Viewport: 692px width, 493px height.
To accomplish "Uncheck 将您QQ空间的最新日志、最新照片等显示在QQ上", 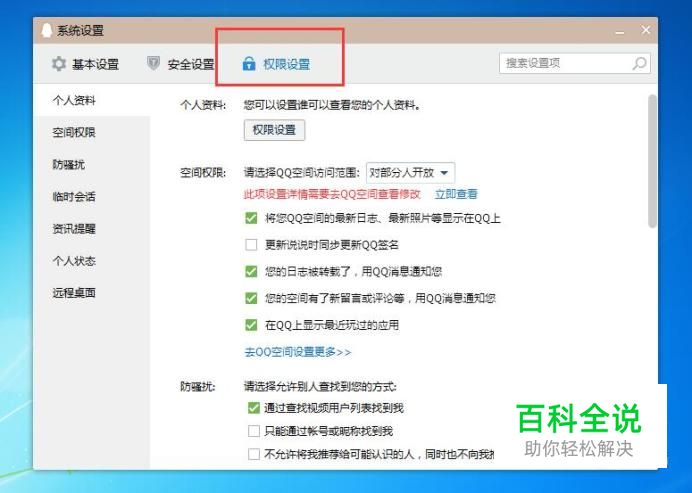I will click(251, 218).
